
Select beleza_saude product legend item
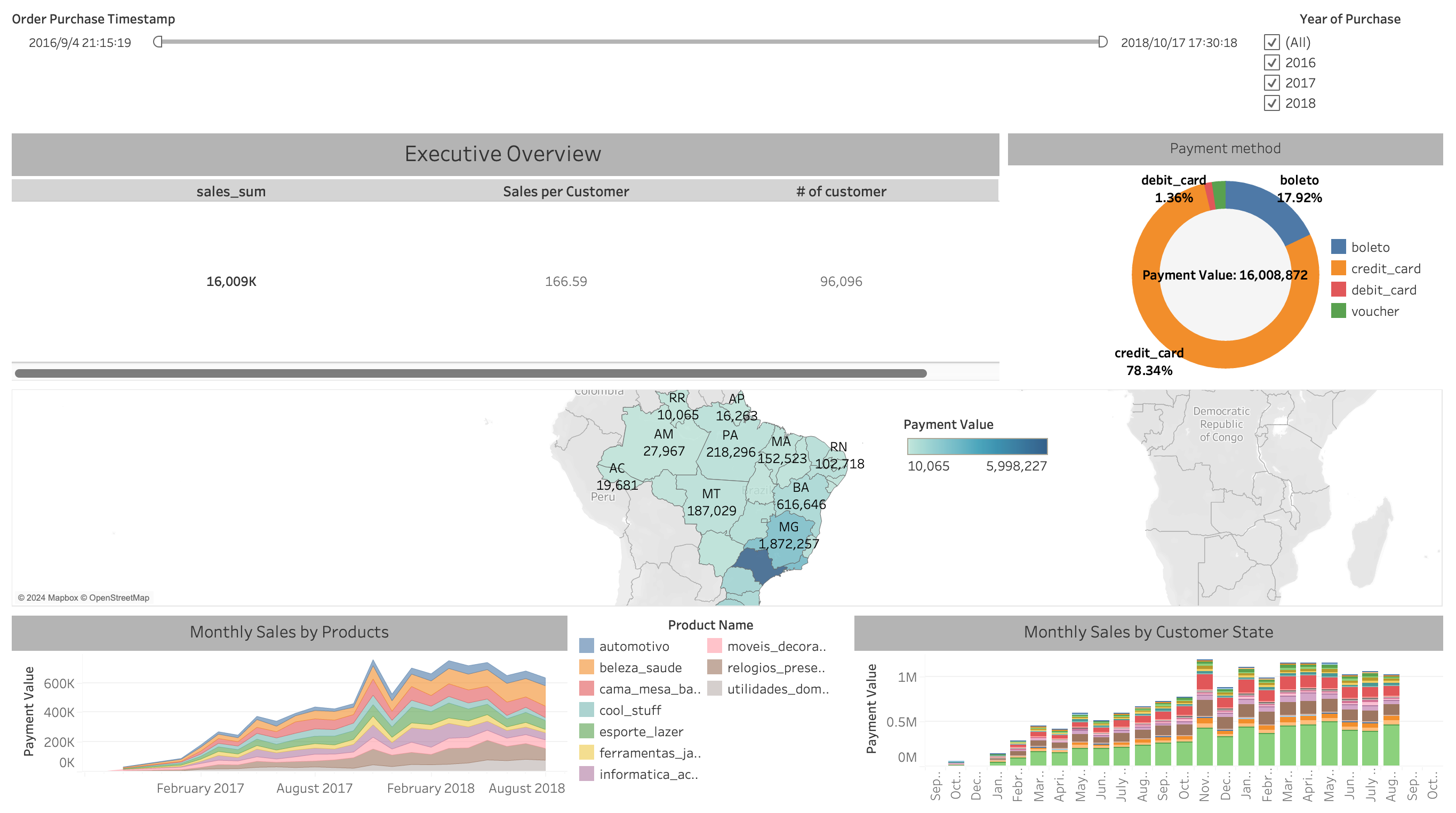(640, 668)
